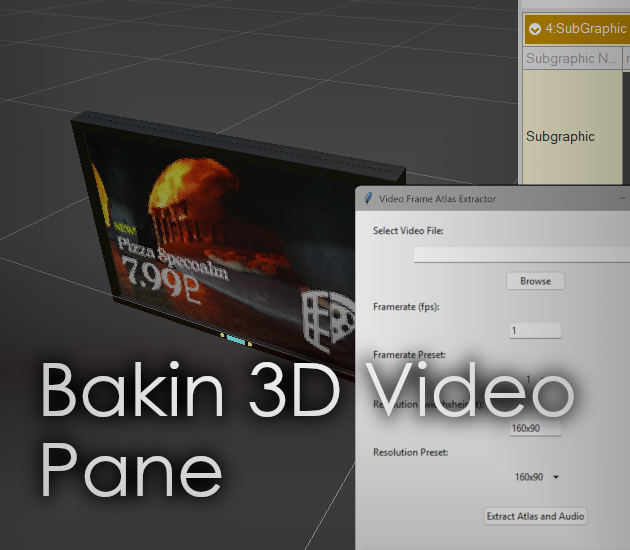Click the Resolution Preset dropdown arrow
630x550 pixels.
tap(556, 478)
